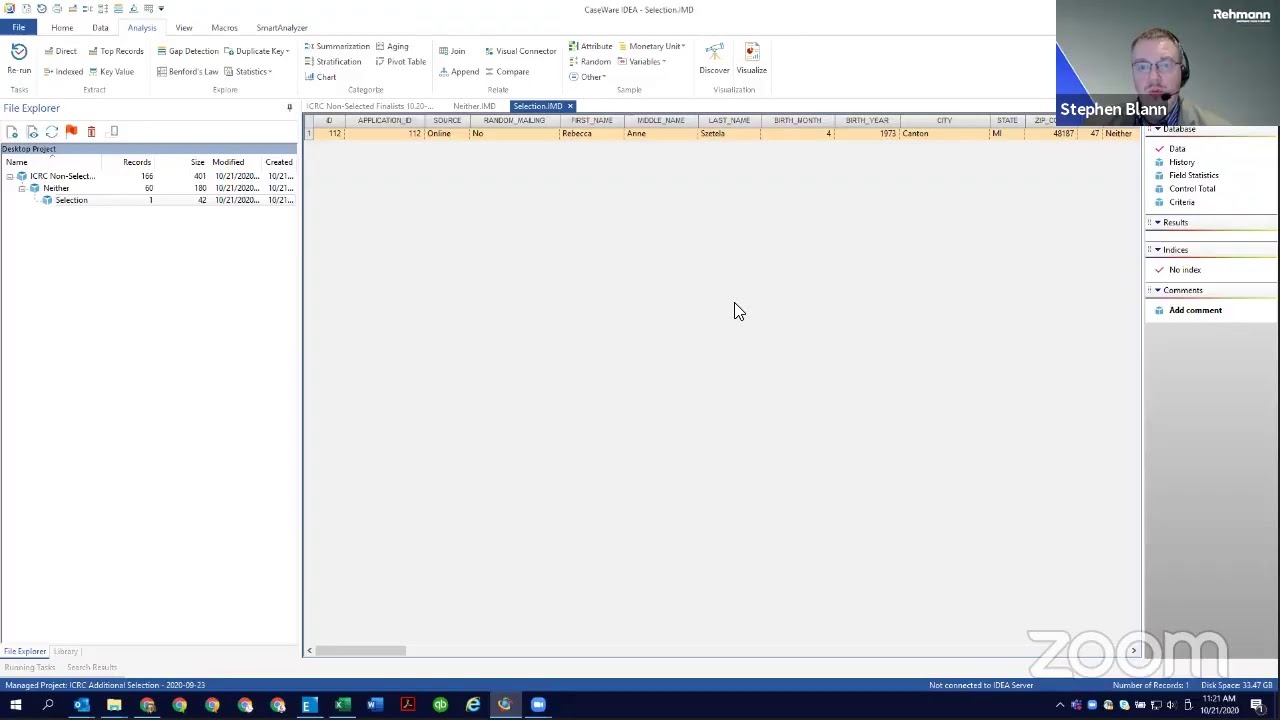The height and width of the screenshot is (720, 1280).
Task: Open Windows Start menu
Action: pos(15,705)
